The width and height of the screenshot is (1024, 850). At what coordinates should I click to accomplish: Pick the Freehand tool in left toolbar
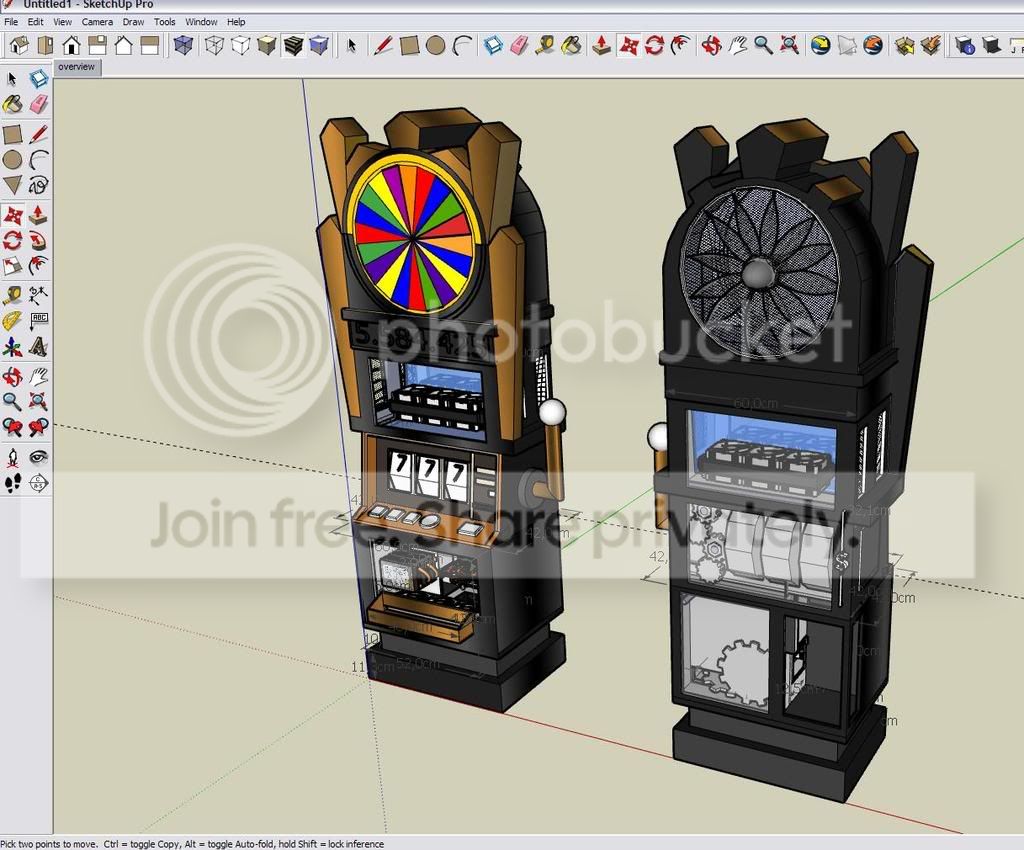click(39, 185)
